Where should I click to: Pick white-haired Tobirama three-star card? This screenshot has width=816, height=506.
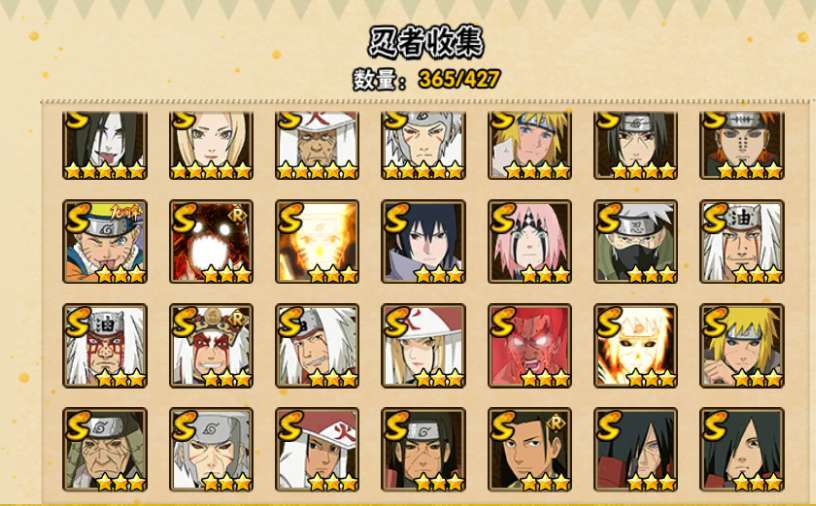(211, 450)
